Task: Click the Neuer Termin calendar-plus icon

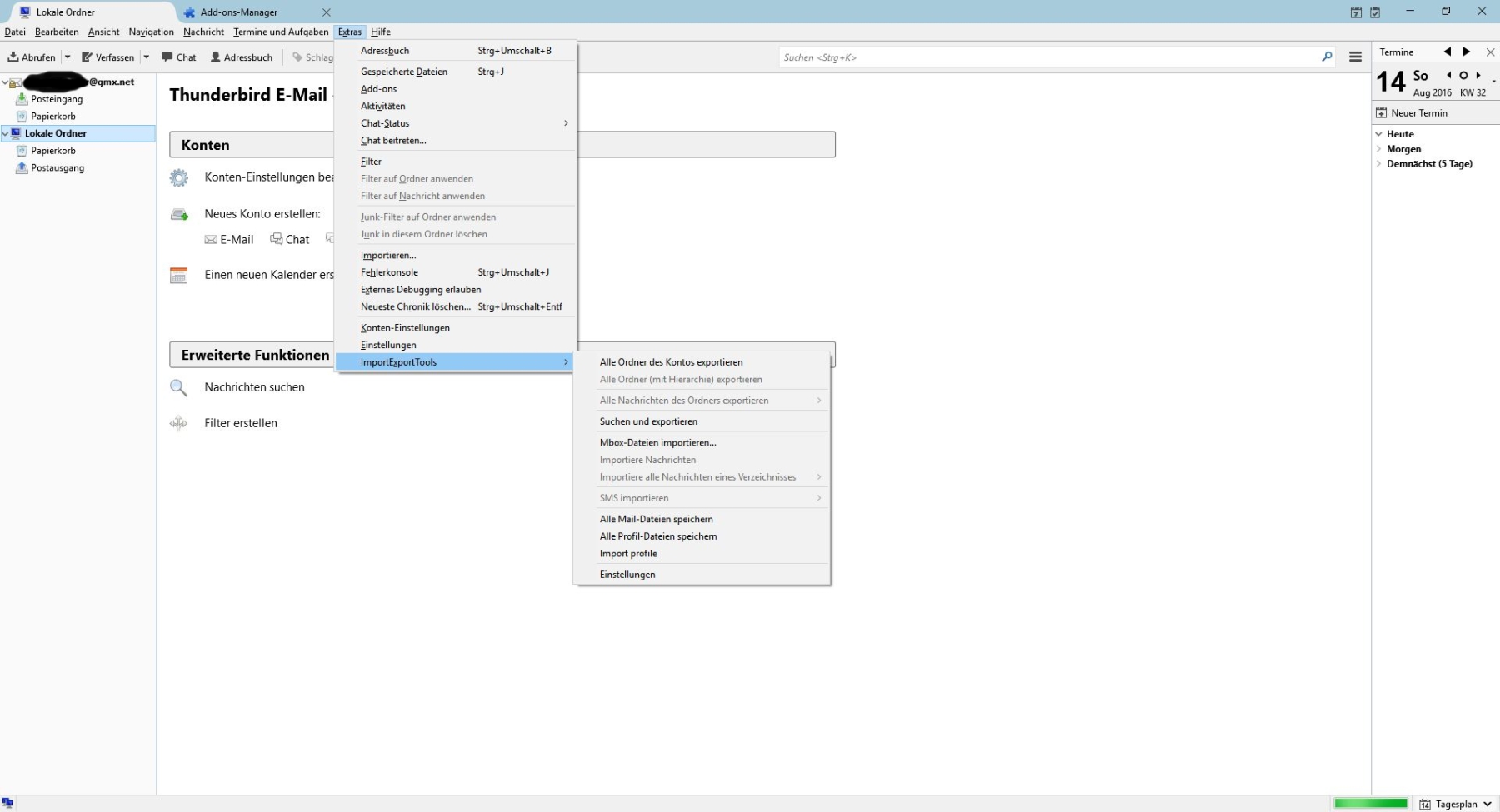Action: coord(1382,113)
